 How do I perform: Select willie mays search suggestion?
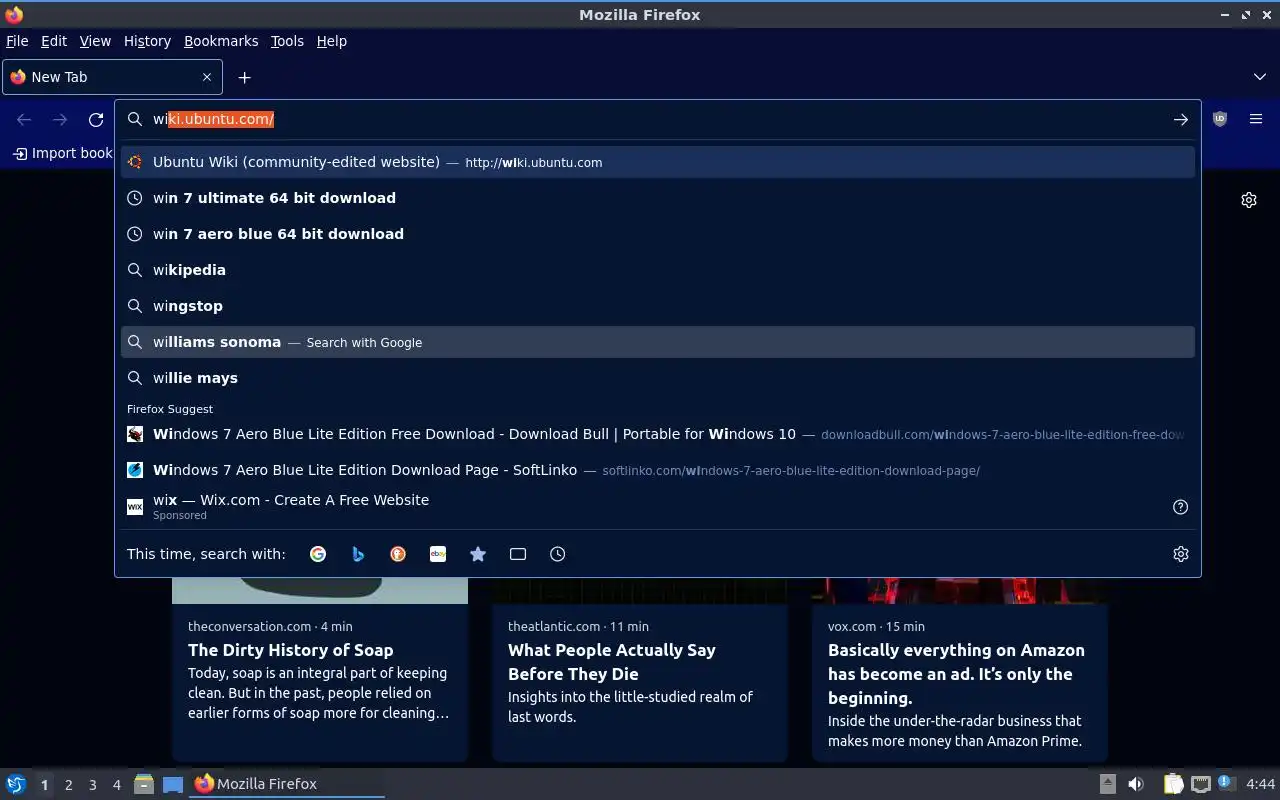coord(658,378)
